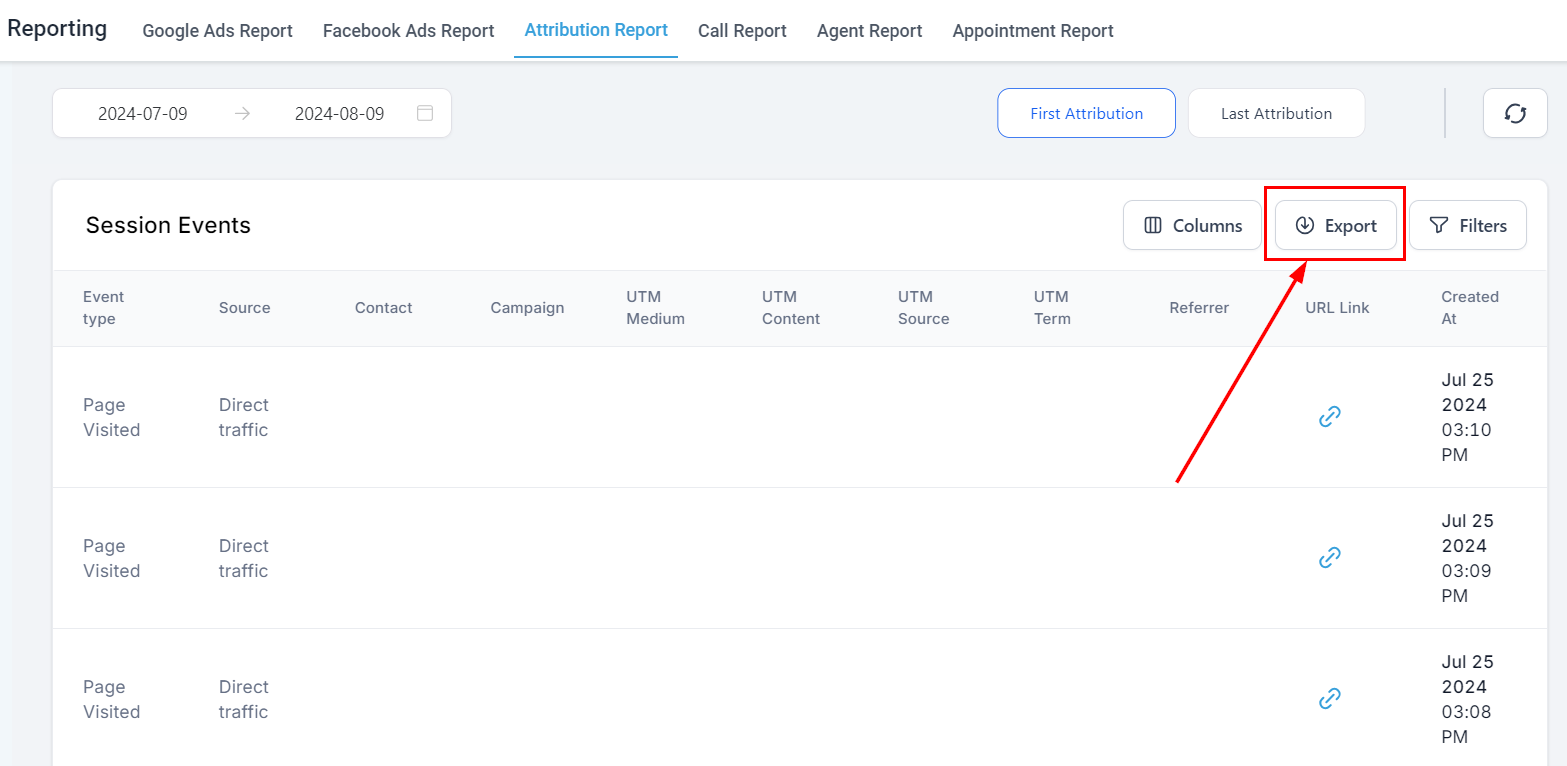This screenshot has width=1567, height=766.
Task: Click the Referrer column header
Action: tap(1199, 308)
